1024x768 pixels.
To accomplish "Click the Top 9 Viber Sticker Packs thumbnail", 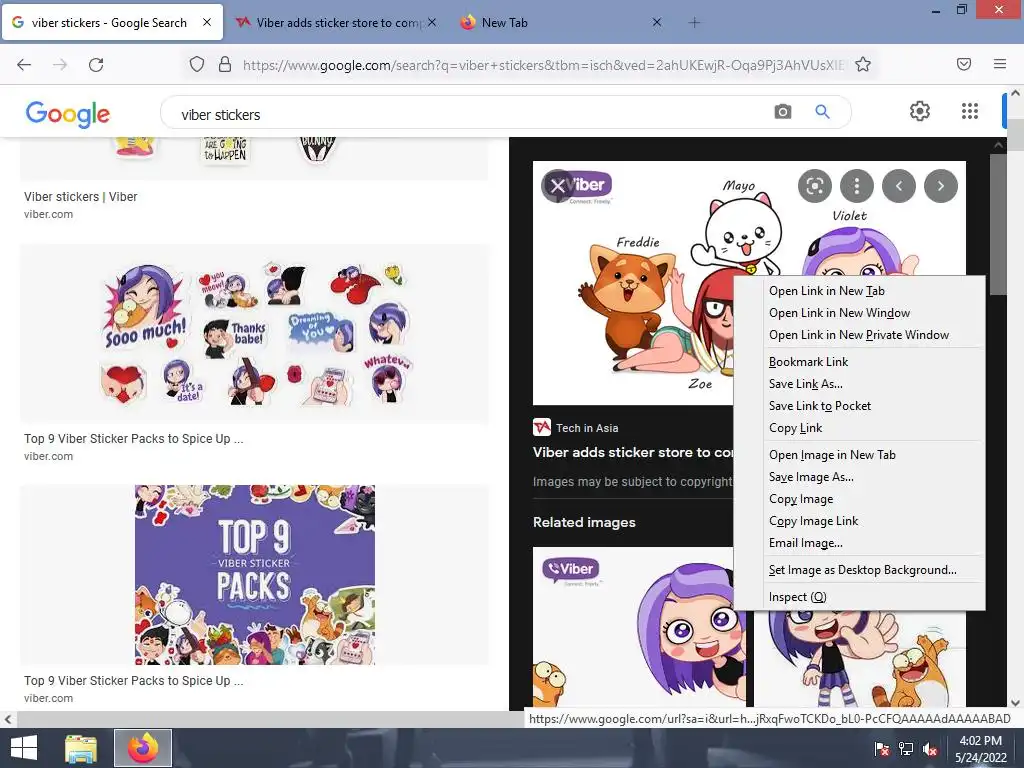I will pos(254,575).
